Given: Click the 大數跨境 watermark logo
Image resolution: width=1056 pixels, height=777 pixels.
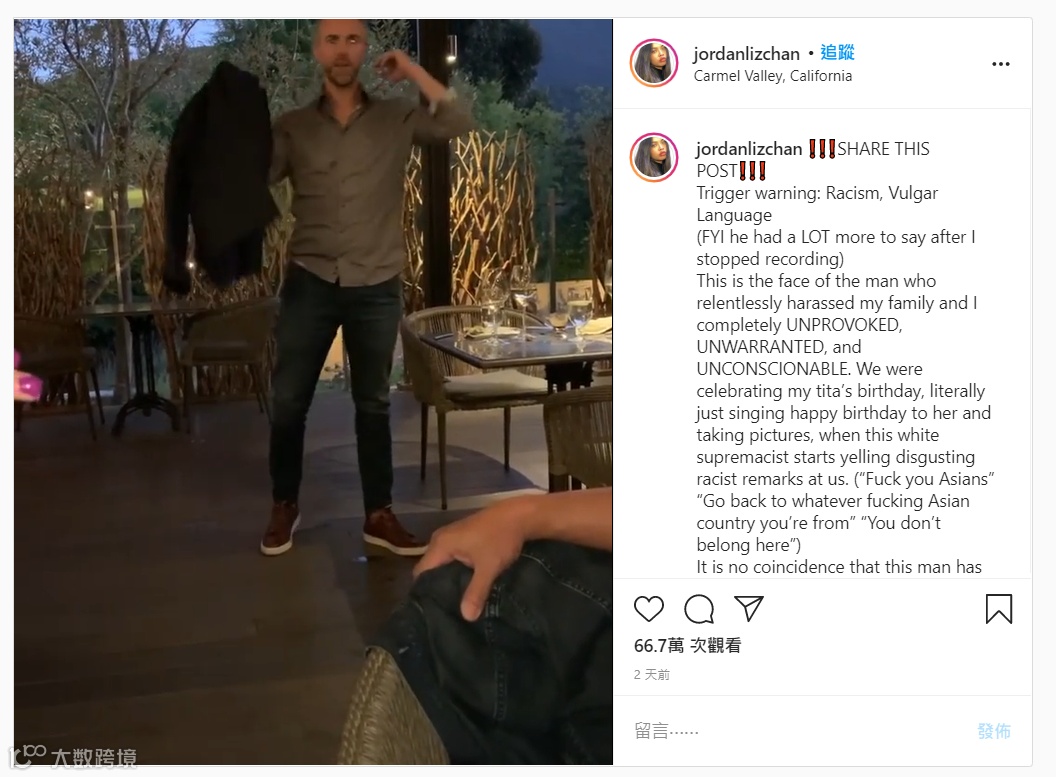Looking at the screenshot, I should (x=73, y=756).
